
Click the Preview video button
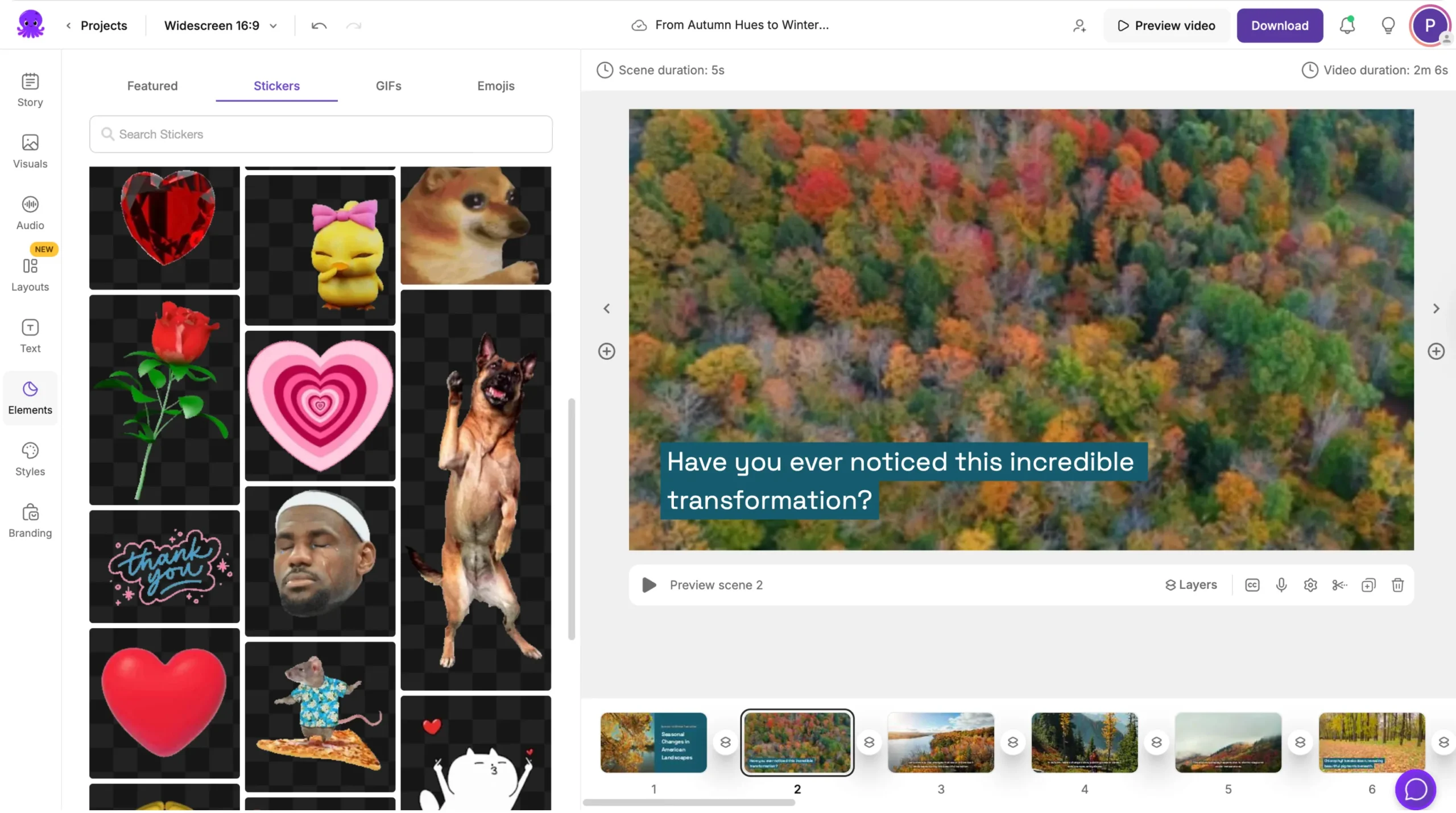(x=1167, y=26)
